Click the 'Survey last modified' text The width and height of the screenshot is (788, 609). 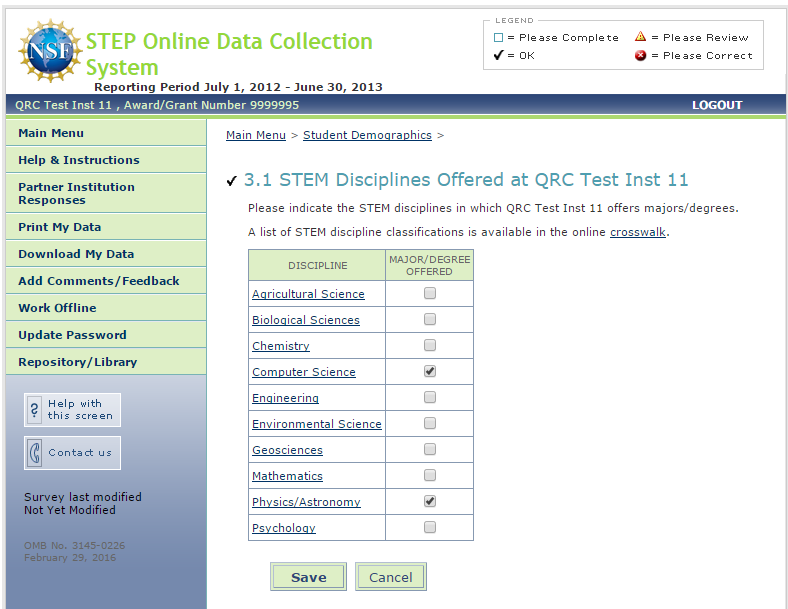(82, 497)
